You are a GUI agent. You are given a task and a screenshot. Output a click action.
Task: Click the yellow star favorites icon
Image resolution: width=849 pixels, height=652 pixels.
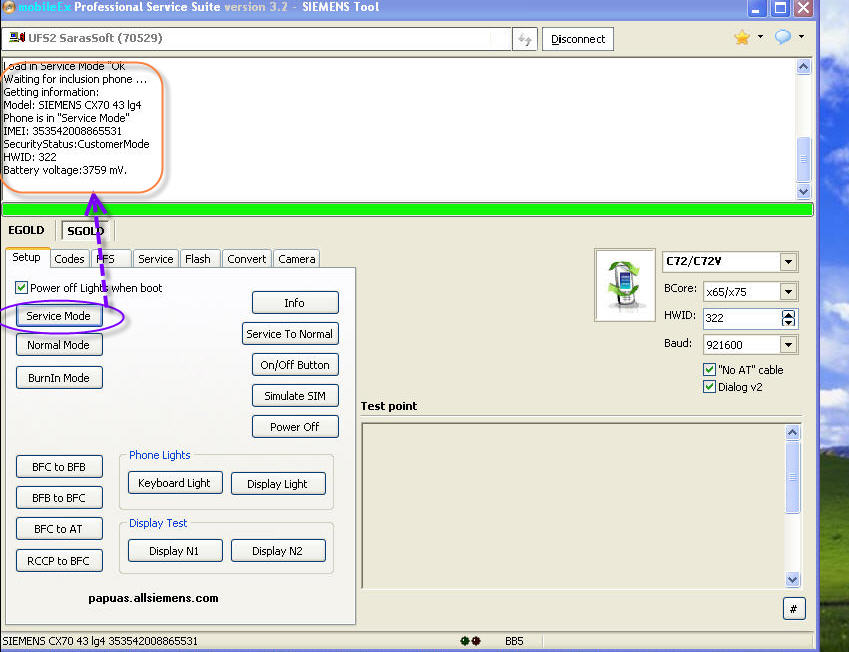pos(742,37)
